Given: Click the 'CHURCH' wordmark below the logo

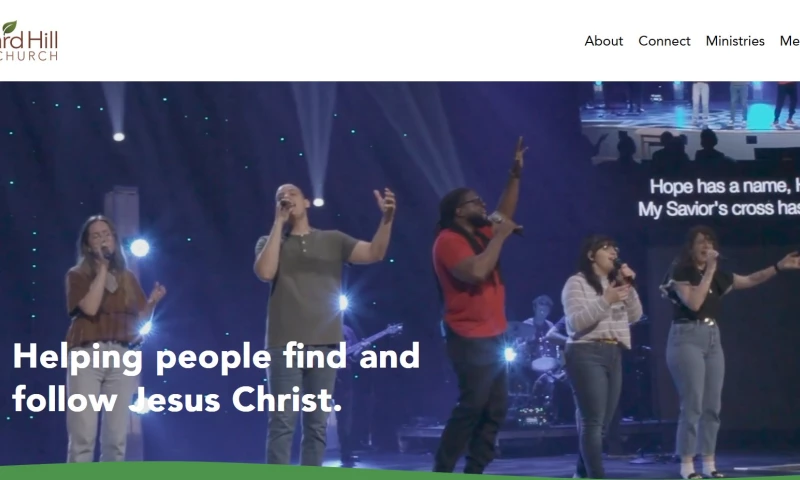Looking at the screenshot, I should (29, 56).
